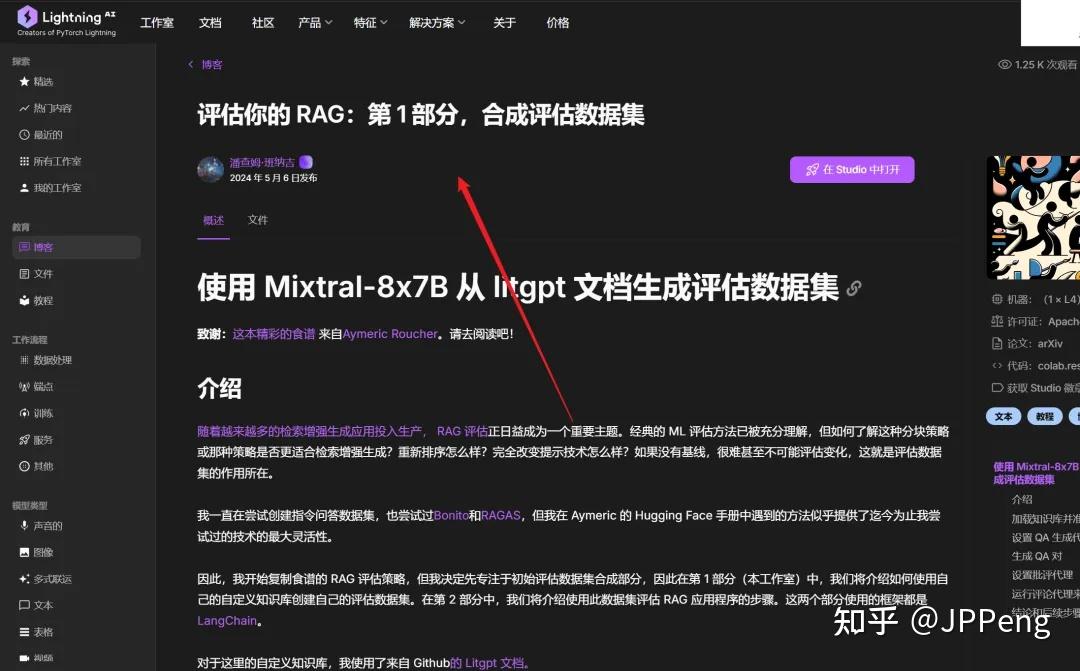1080x671 pixels.
Task: Select 我的工作室 person icon
Action: [x=22, y=187]
